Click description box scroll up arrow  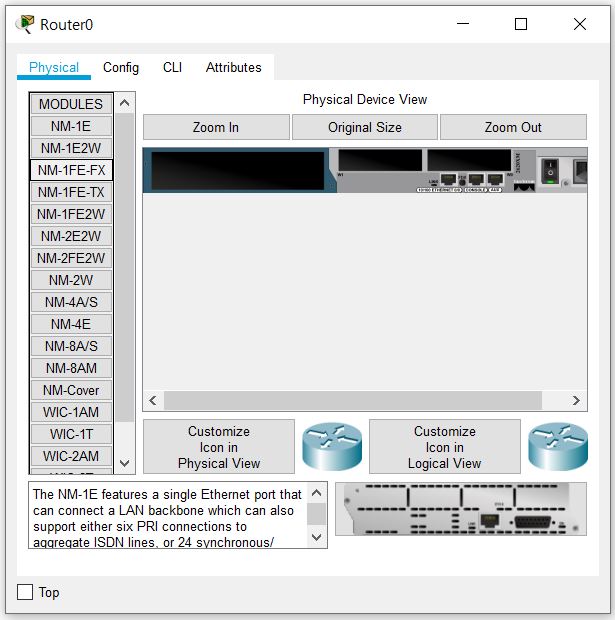(316, 493)
